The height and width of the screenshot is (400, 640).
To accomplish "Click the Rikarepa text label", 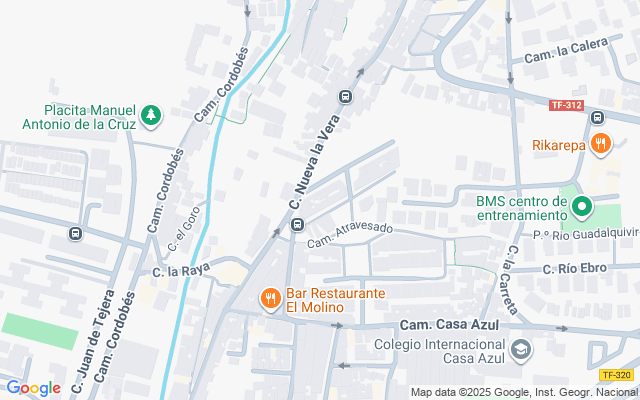I will 559,145.
